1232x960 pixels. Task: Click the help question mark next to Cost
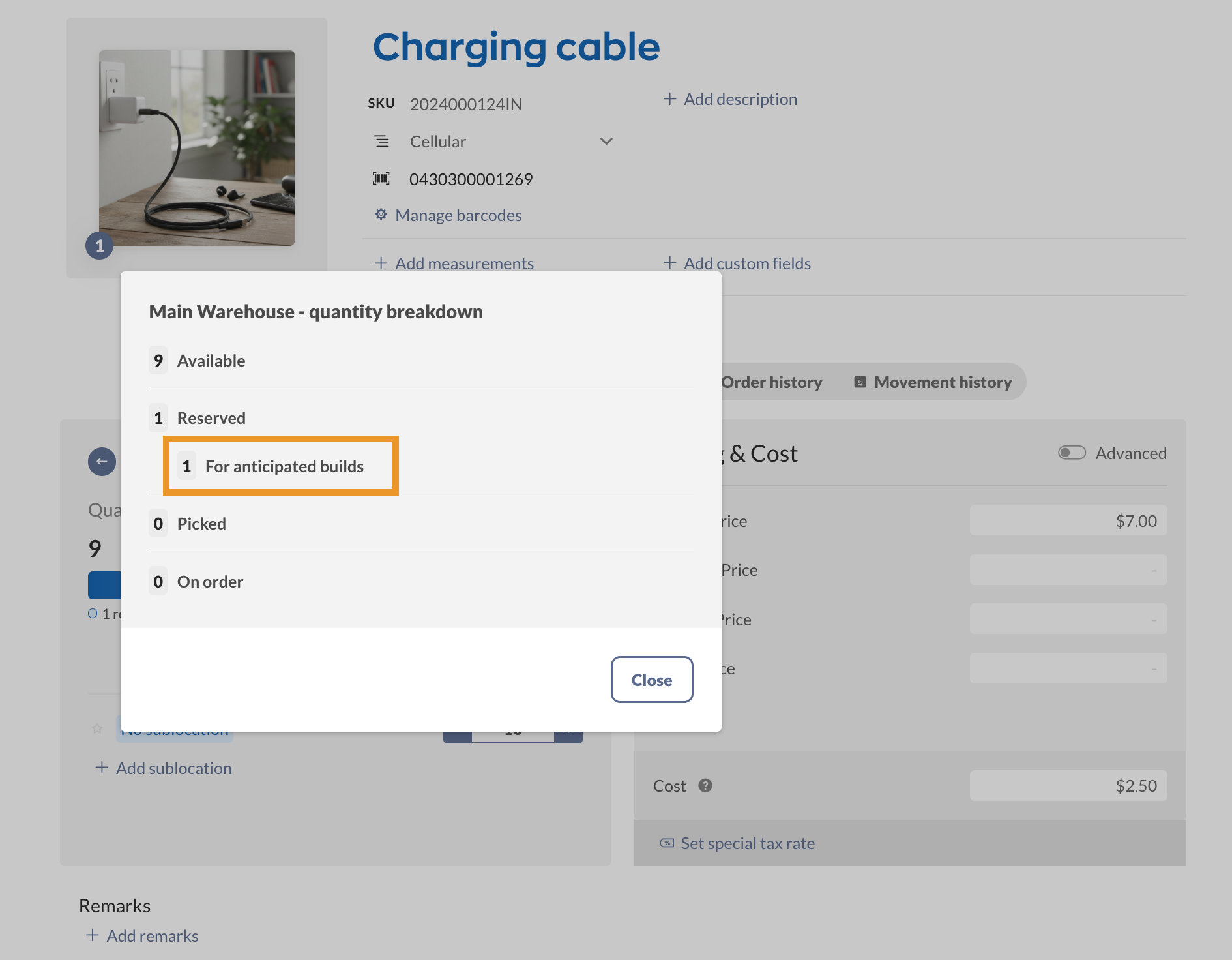(705, 786)
